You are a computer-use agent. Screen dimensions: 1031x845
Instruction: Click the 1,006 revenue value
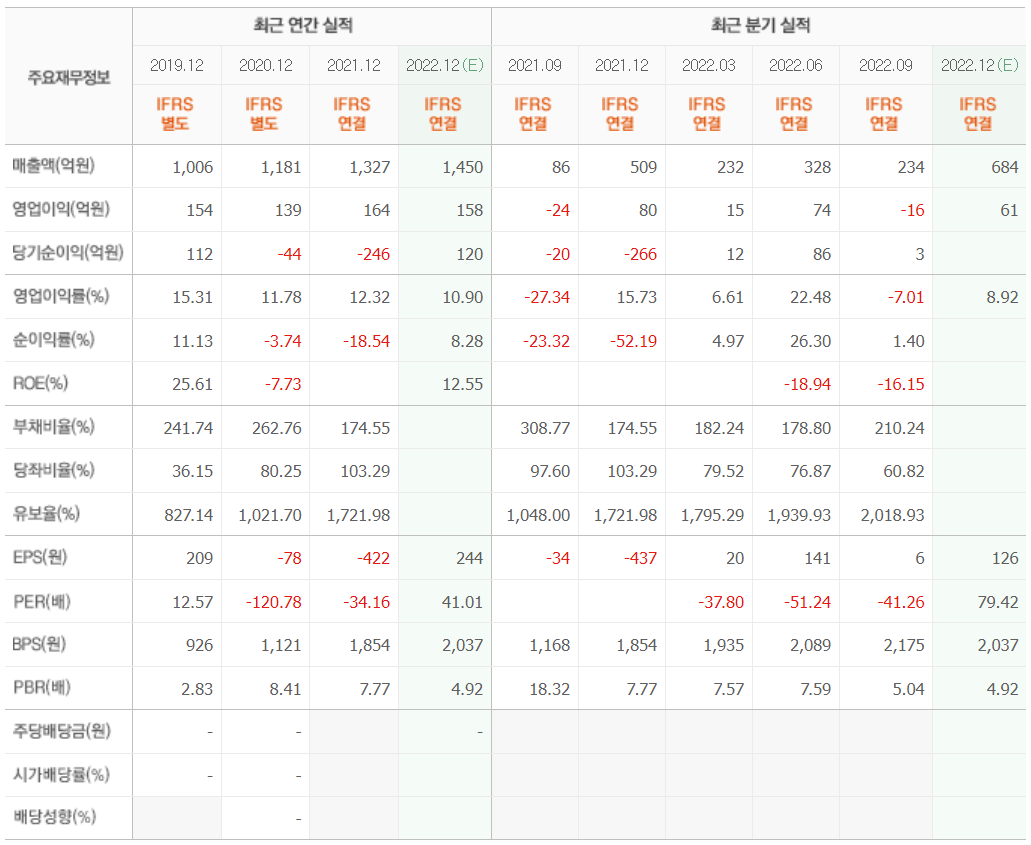point(193,167)
